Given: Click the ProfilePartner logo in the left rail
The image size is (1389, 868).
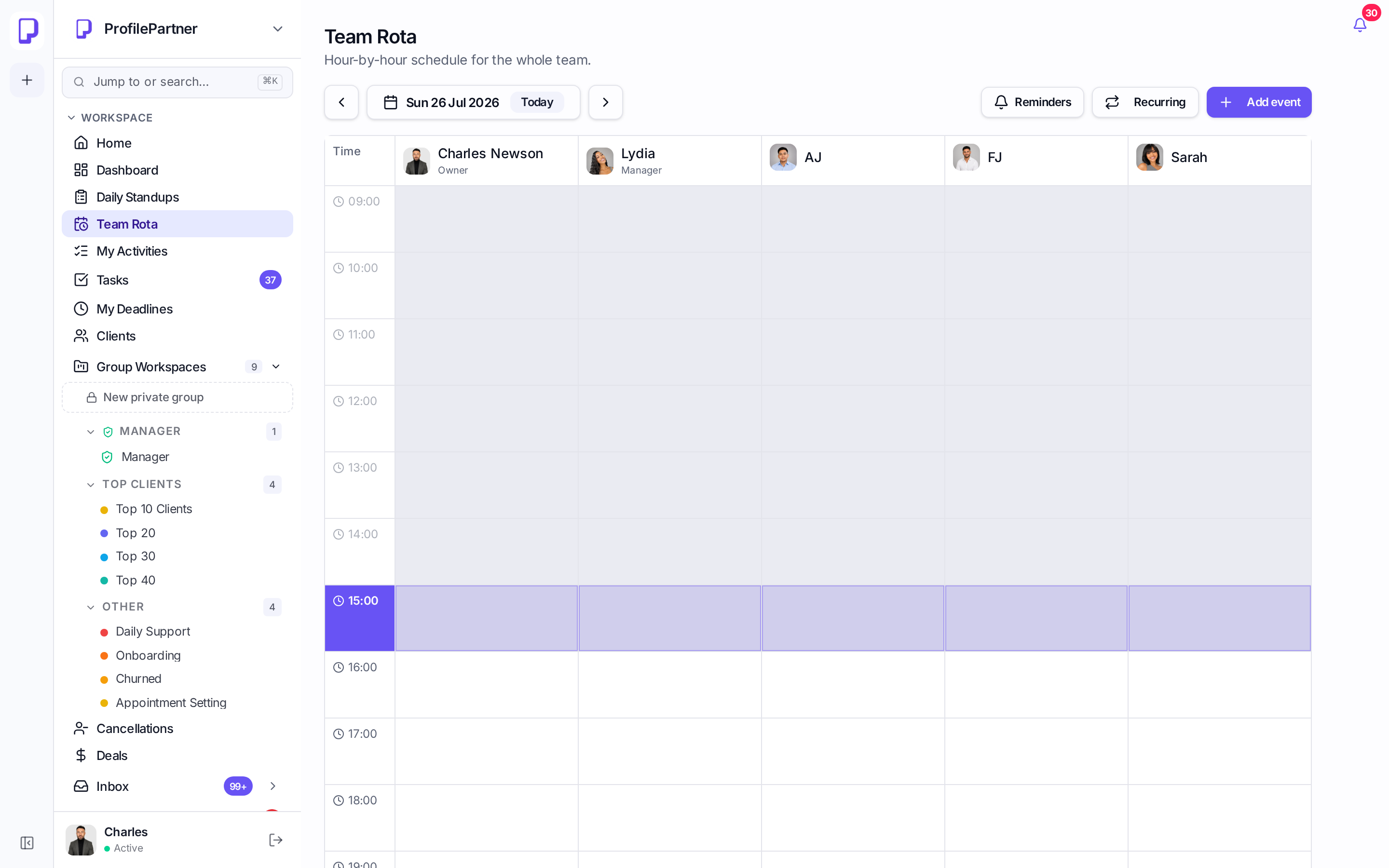Looking at the screenshot, I should [x=27, y=30].
